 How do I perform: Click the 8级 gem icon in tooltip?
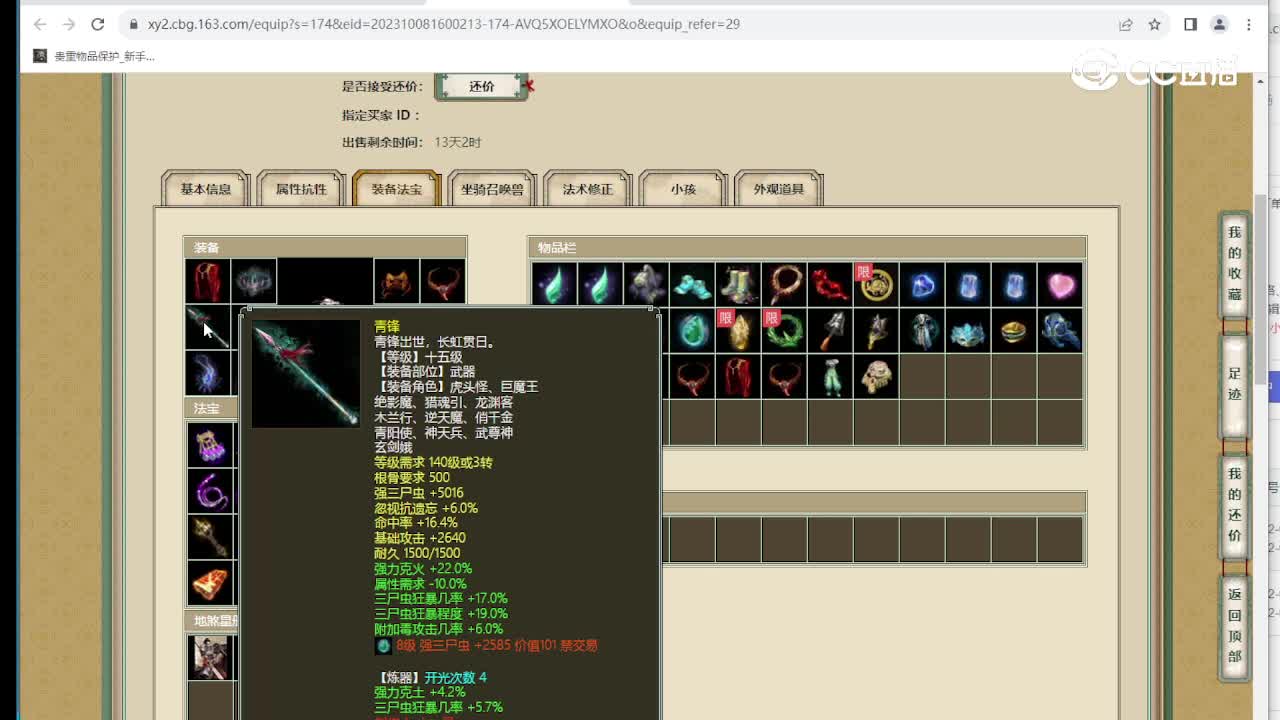click(x=383, y=646)
